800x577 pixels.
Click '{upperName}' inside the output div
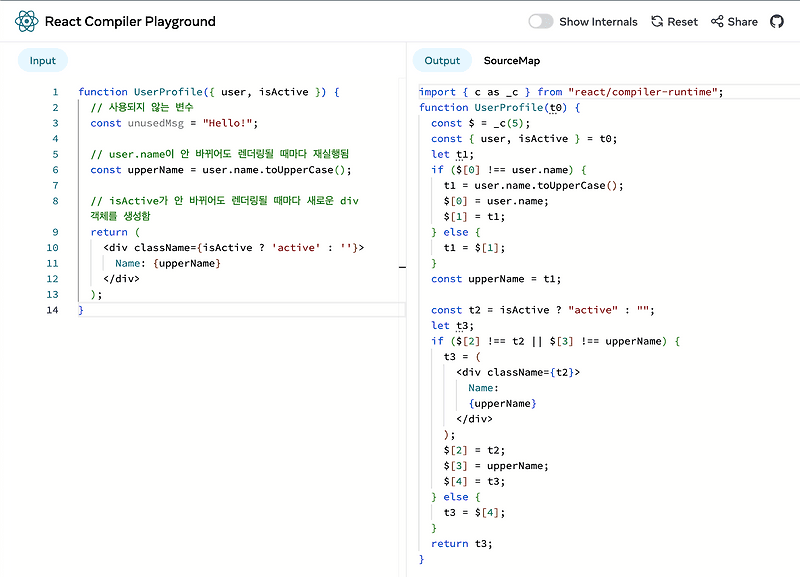(503, 404)
